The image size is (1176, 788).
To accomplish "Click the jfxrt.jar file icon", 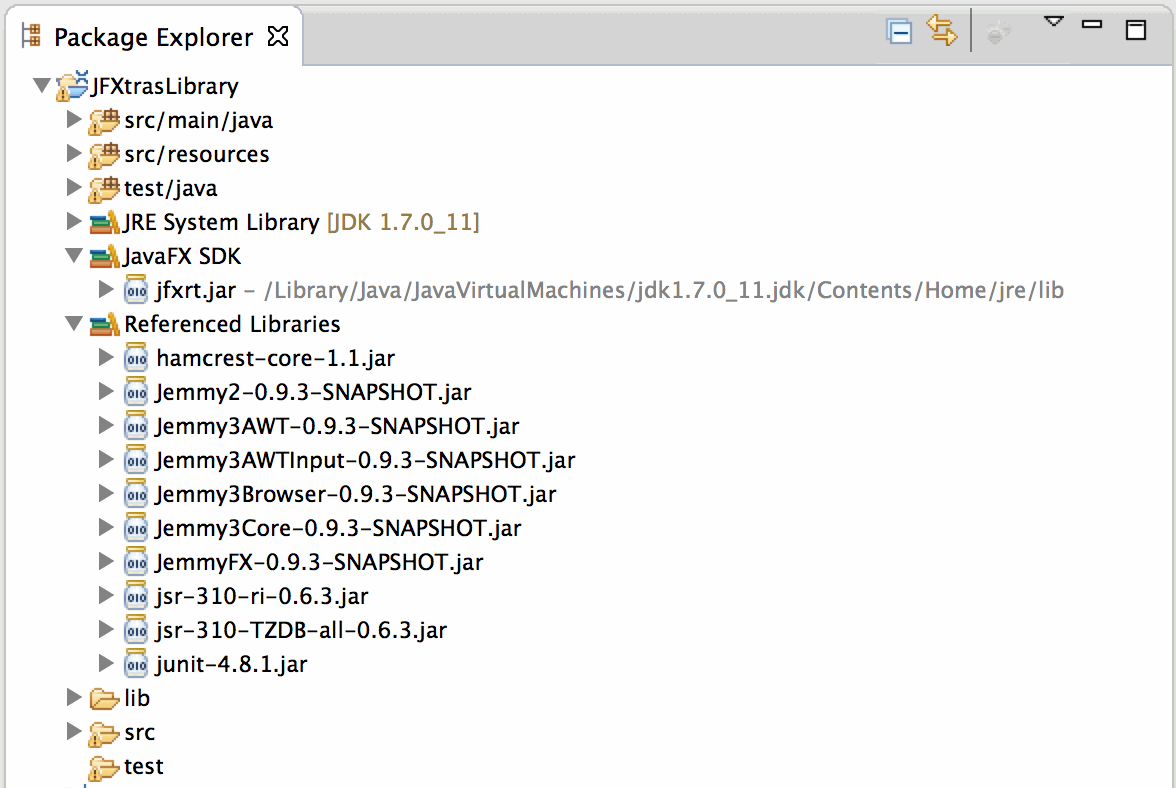I will tap(136, 291).
